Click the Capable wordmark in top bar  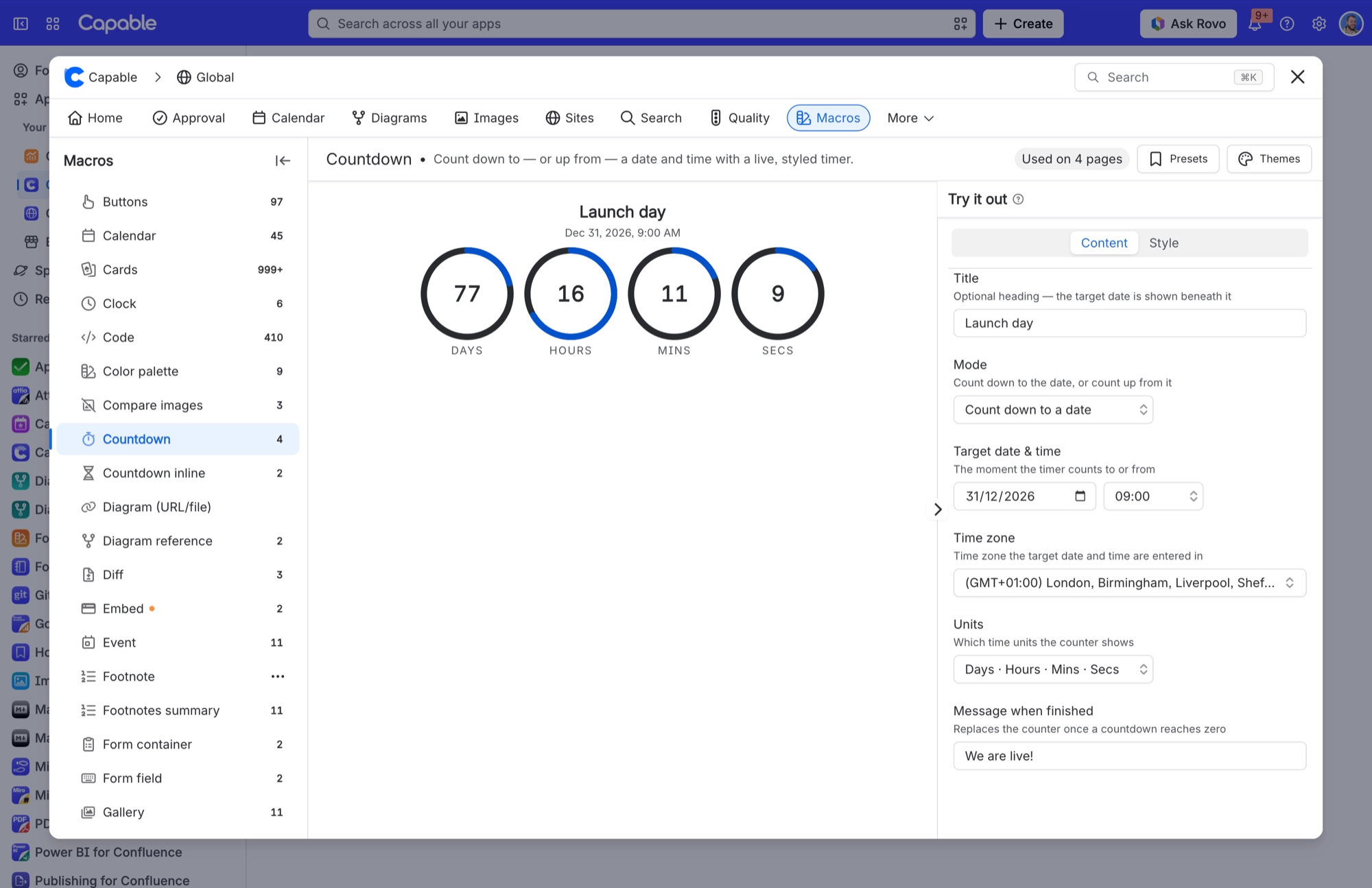pos(117,23)
